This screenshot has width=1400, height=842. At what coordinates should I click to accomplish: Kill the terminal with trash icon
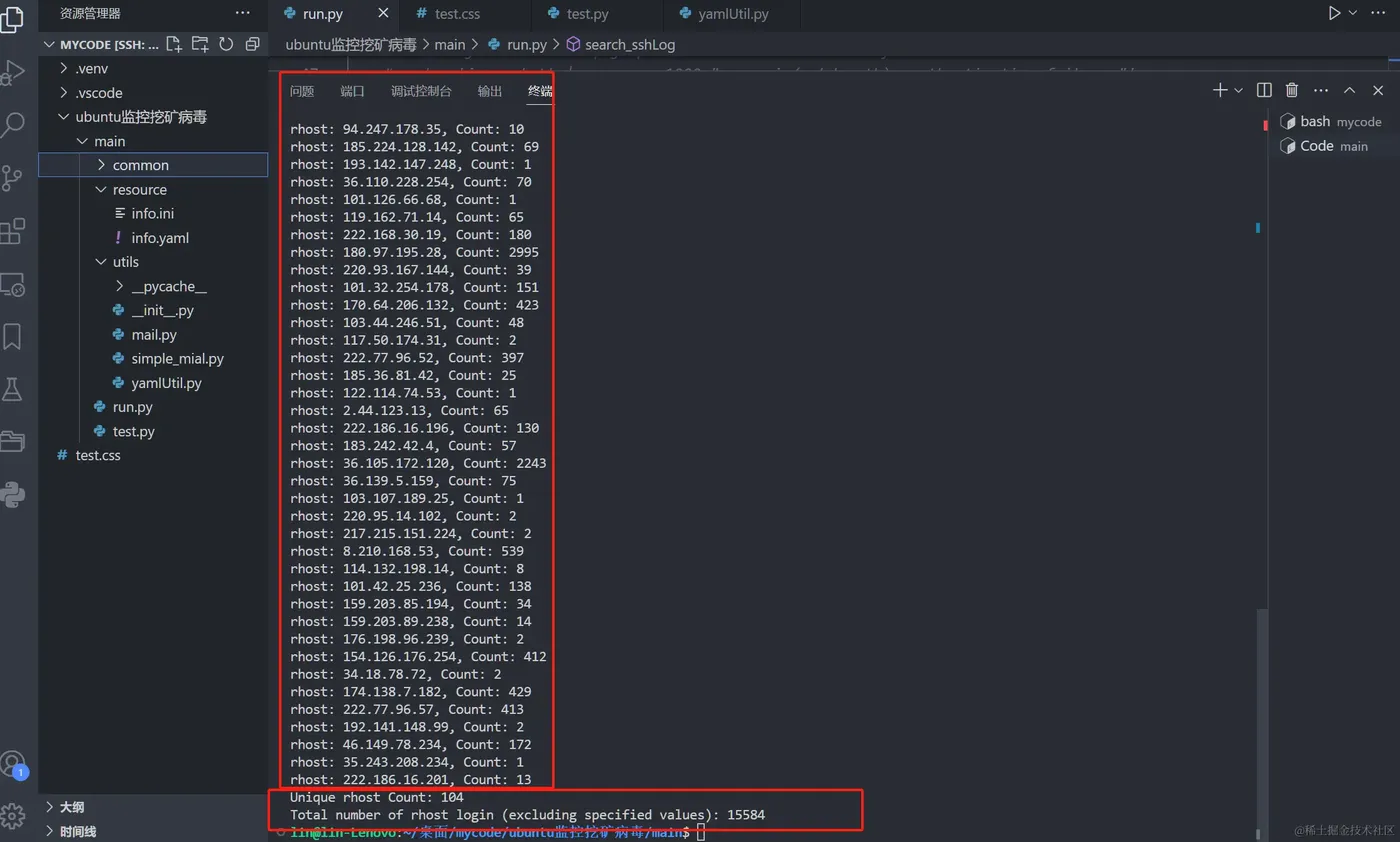[x=1292, y=90]
